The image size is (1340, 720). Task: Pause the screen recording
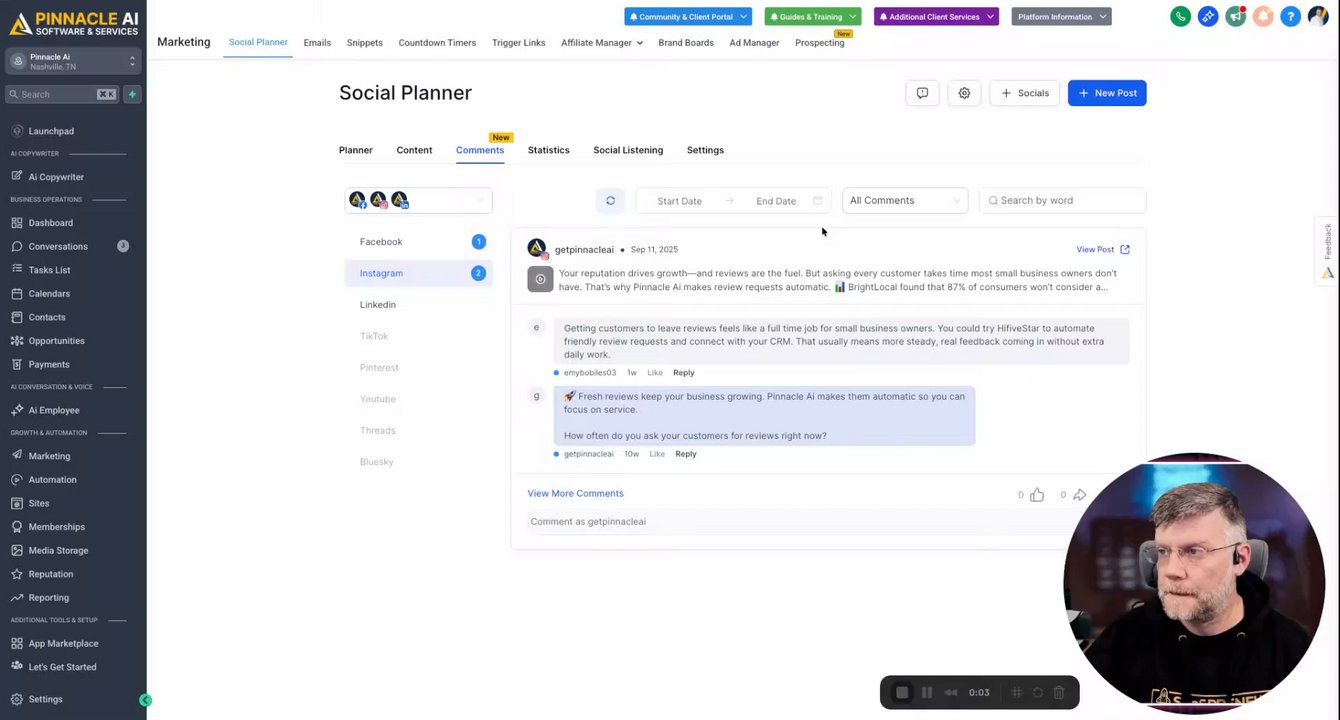927,692
